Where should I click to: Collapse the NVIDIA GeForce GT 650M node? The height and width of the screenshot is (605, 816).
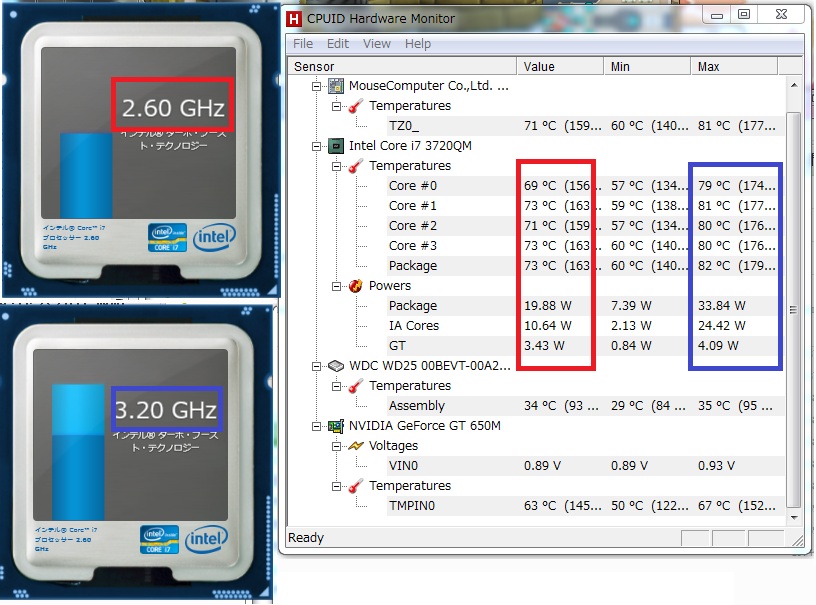(x=316, y=426)
